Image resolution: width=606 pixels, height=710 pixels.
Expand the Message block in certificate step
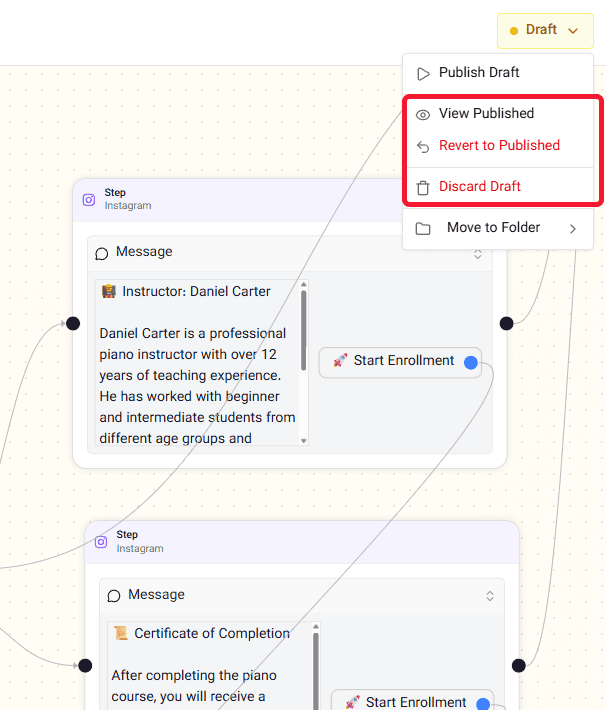pos(490,595)
